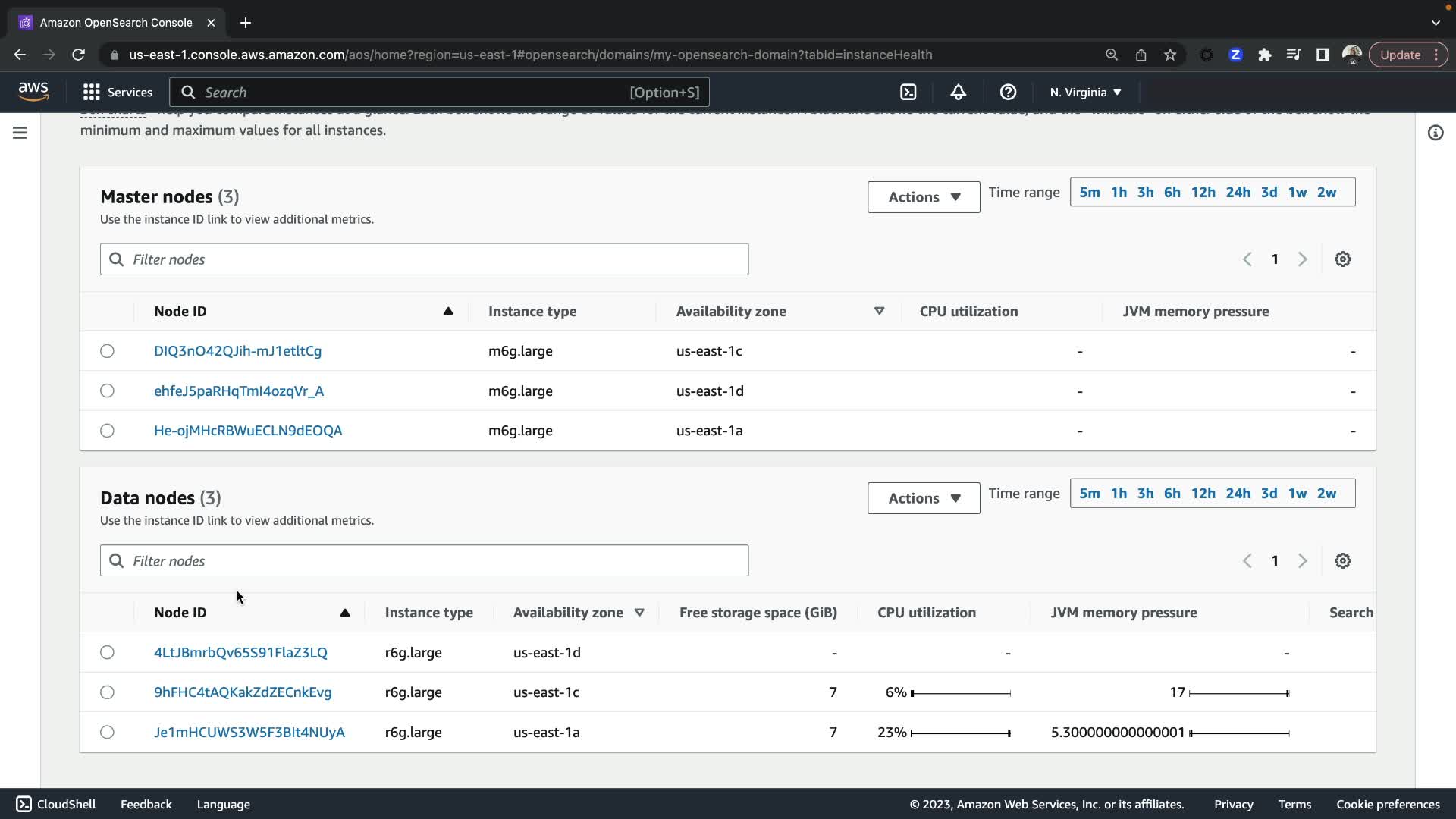Select master node He-ojMHcRBWuECLN9dEOQA radio button
1456x819 pixels.
(x=108, y=431)
